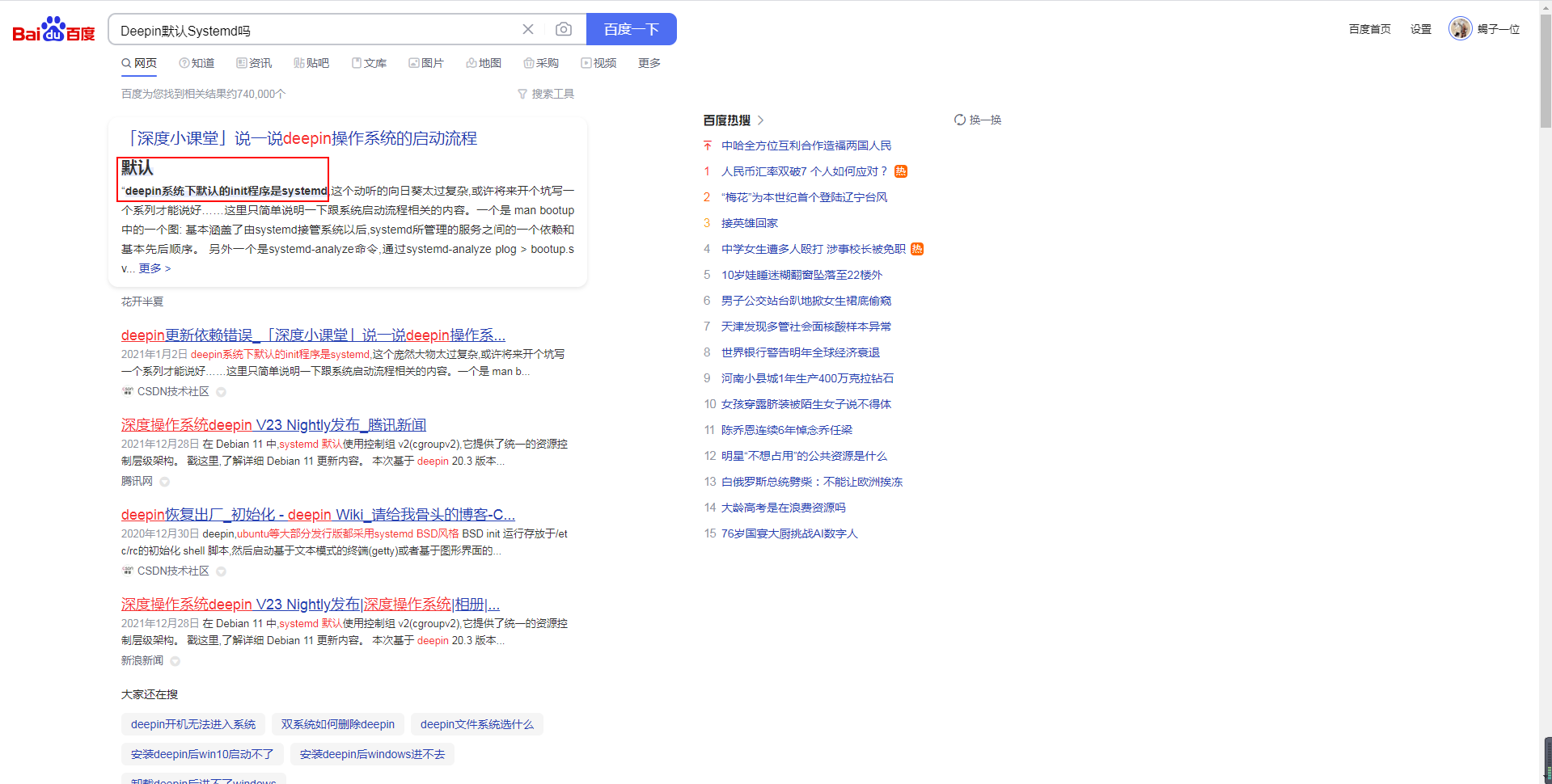Click the Baidu logo
This screenshot has width=1552, height=784.
tap(53, 30)
